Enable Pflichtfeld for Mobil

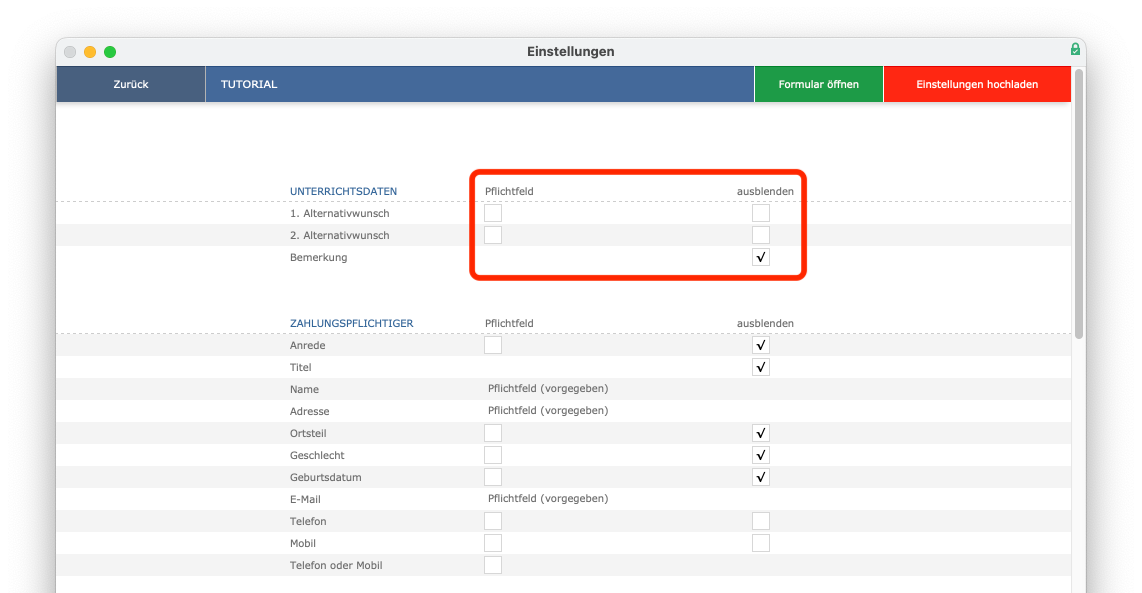click(493, 543)
